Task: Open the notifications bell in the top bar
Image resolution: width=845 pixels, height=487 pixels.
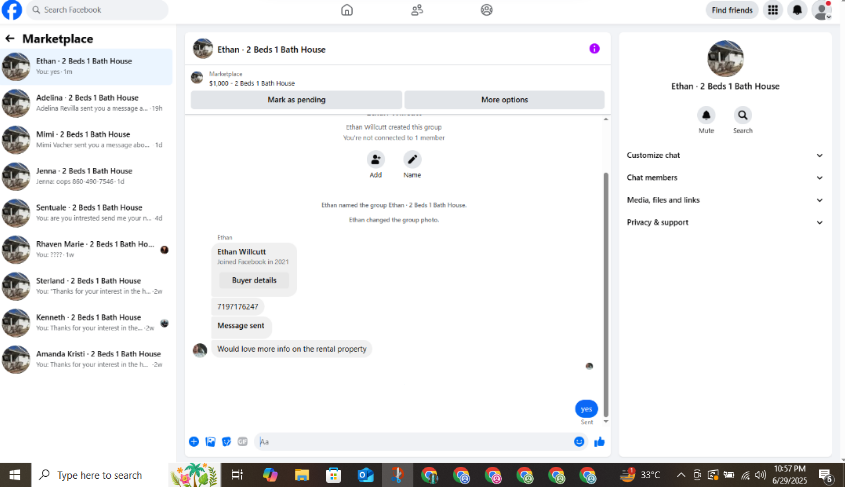Action: pyautogui.click(x=797, y=10)
